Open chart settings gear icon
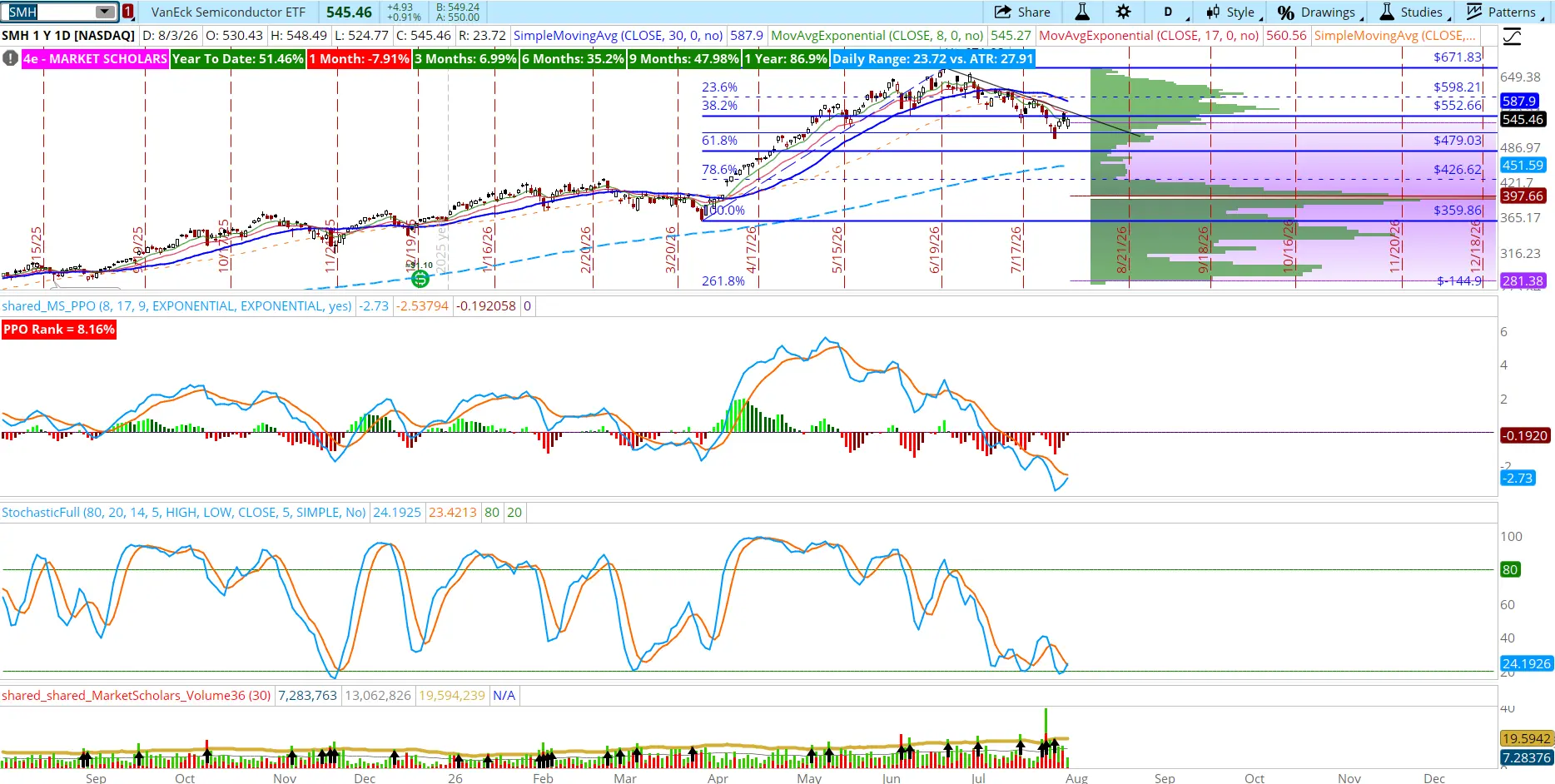Viewport: 1555px width, 784px height. pyautogui.click(x=1124, y=12)
